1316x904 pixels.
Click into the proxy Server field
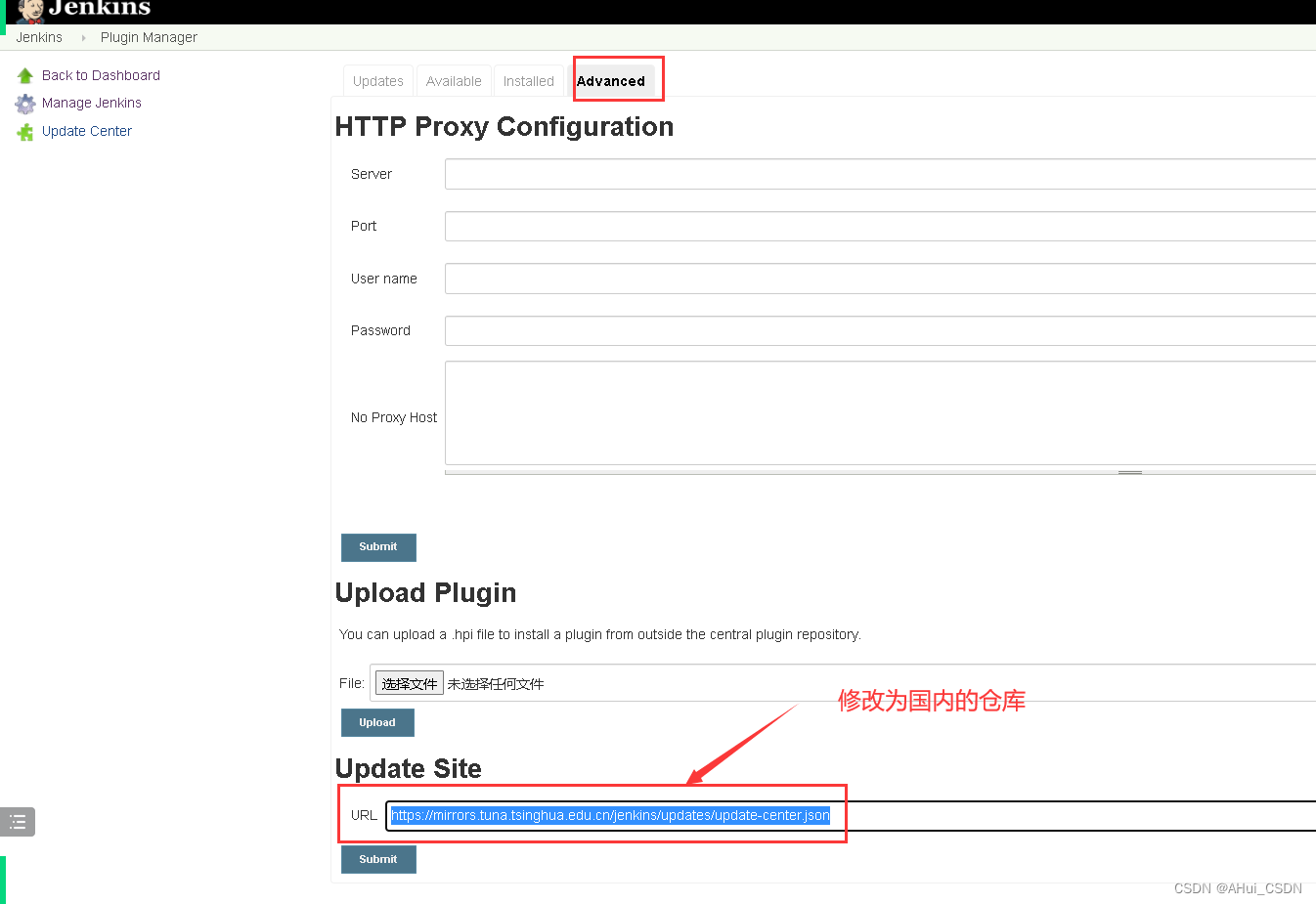click(880, 174)
